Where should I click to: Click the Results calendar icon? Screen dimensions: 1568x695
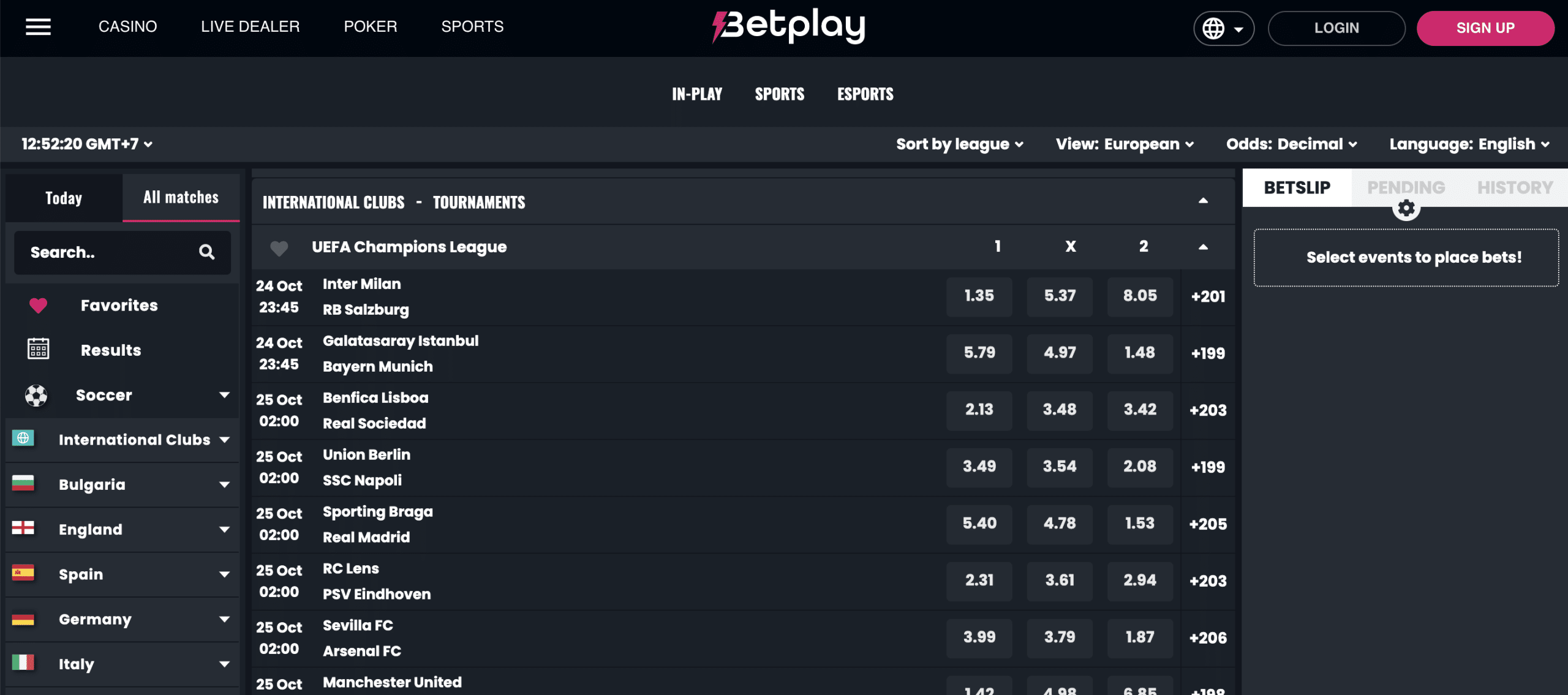[38, 349]
